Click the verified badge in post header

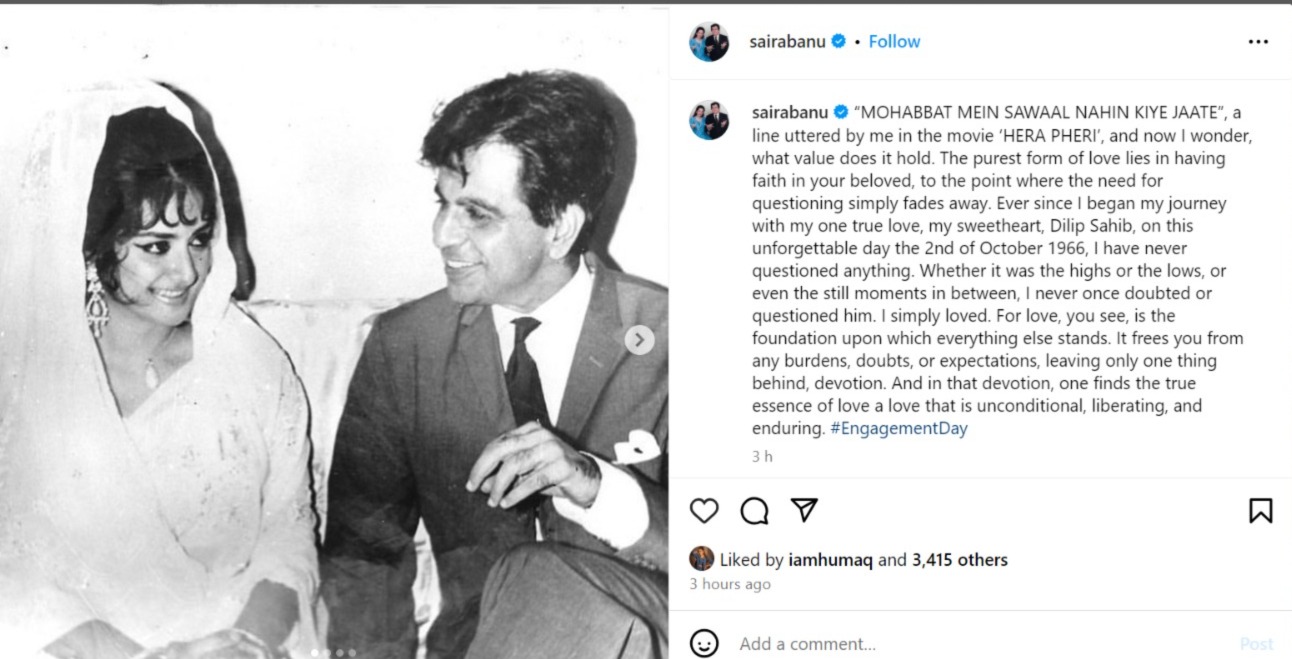pos(839,42)
